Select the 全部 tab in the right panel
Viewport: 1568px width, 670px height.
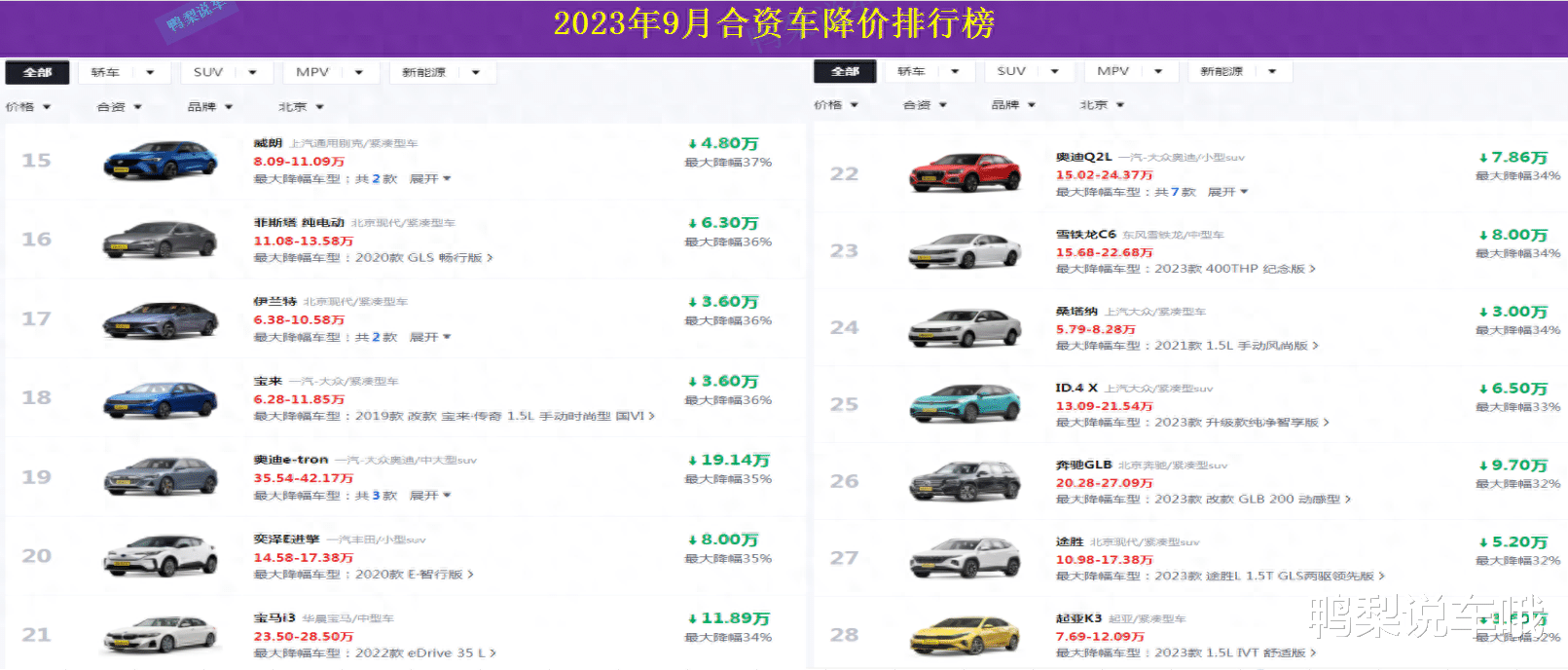845,71
